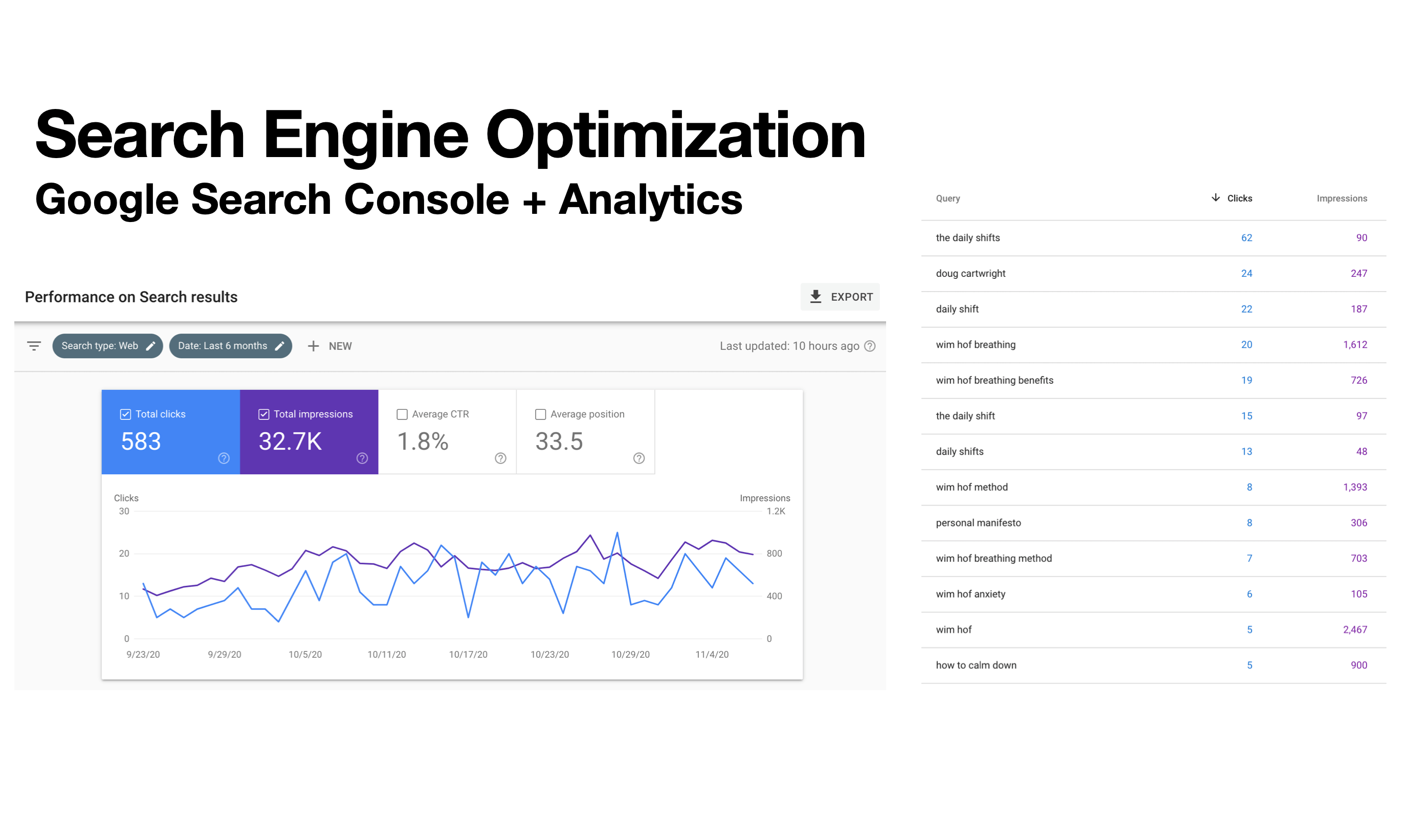Add a NEW filter
This screenshot has width=1411, height=840.
pos(329,346)
